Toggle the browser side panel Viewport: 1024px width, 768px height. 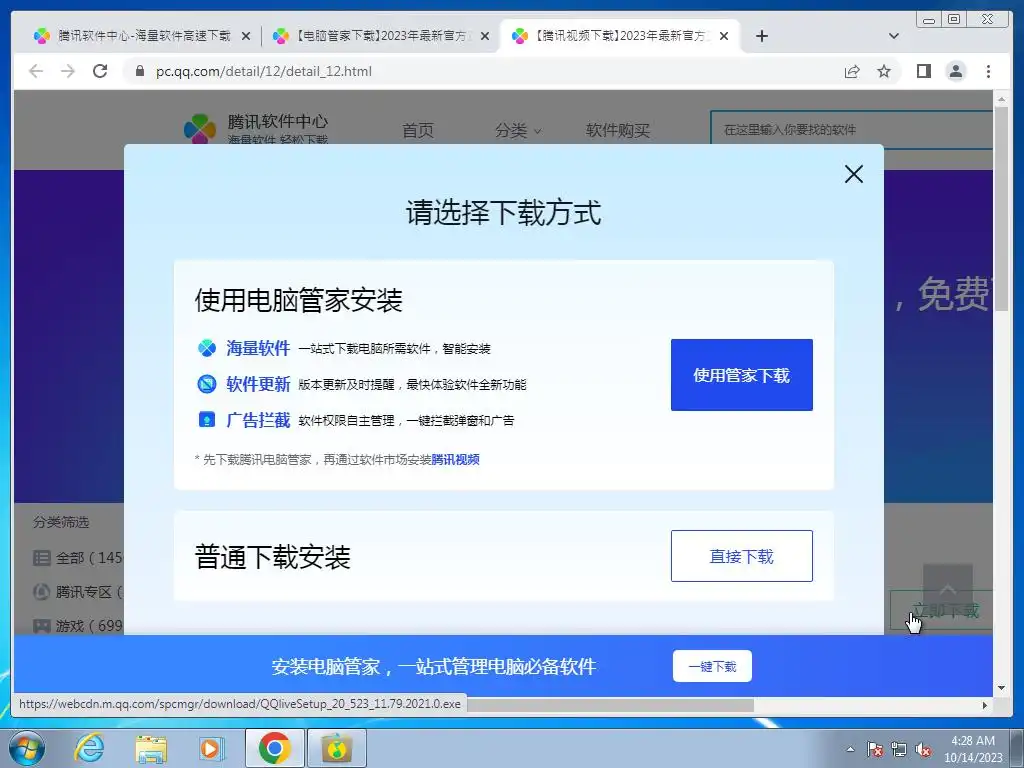pos(924,71)
